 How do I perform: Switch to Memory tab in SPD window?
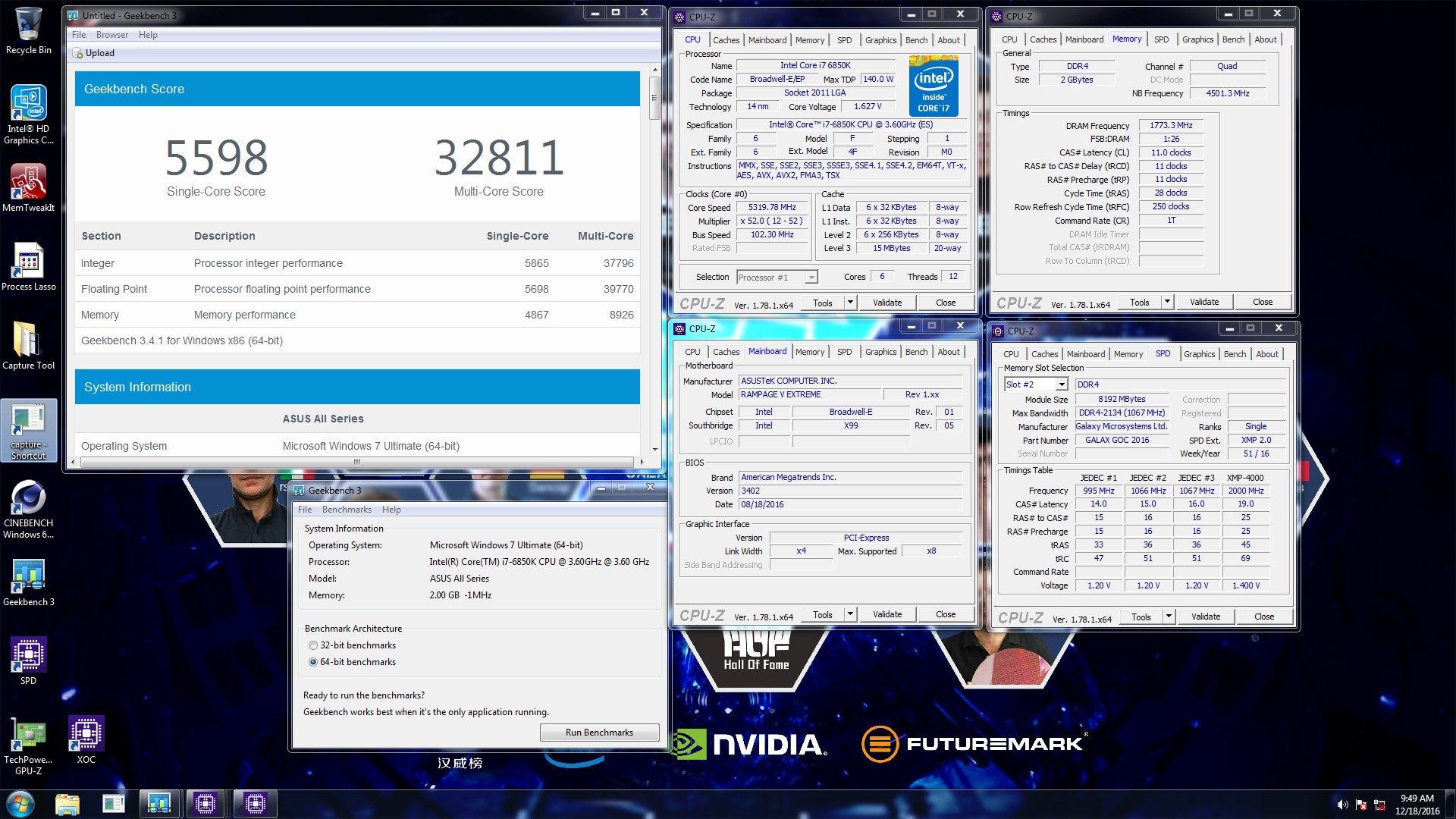click(1128, 354)
